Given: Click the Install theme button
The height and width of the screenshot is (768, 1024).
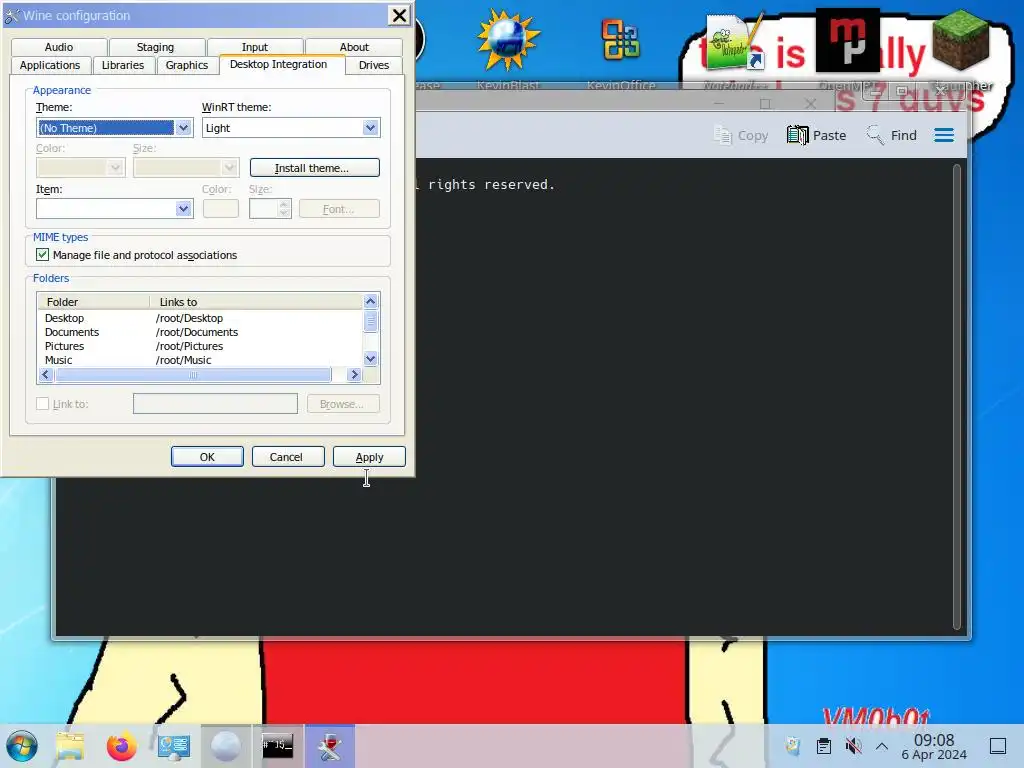Looking at the screenshot, I should click(314, 168).
